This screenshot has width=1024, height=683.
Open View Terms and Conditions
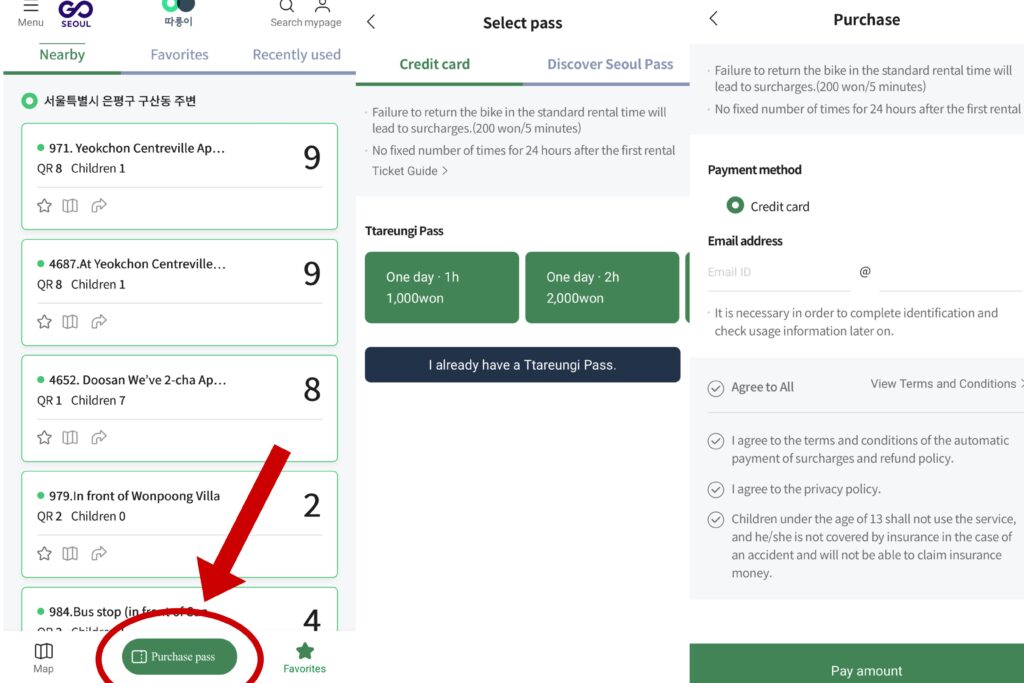point(946,384)
